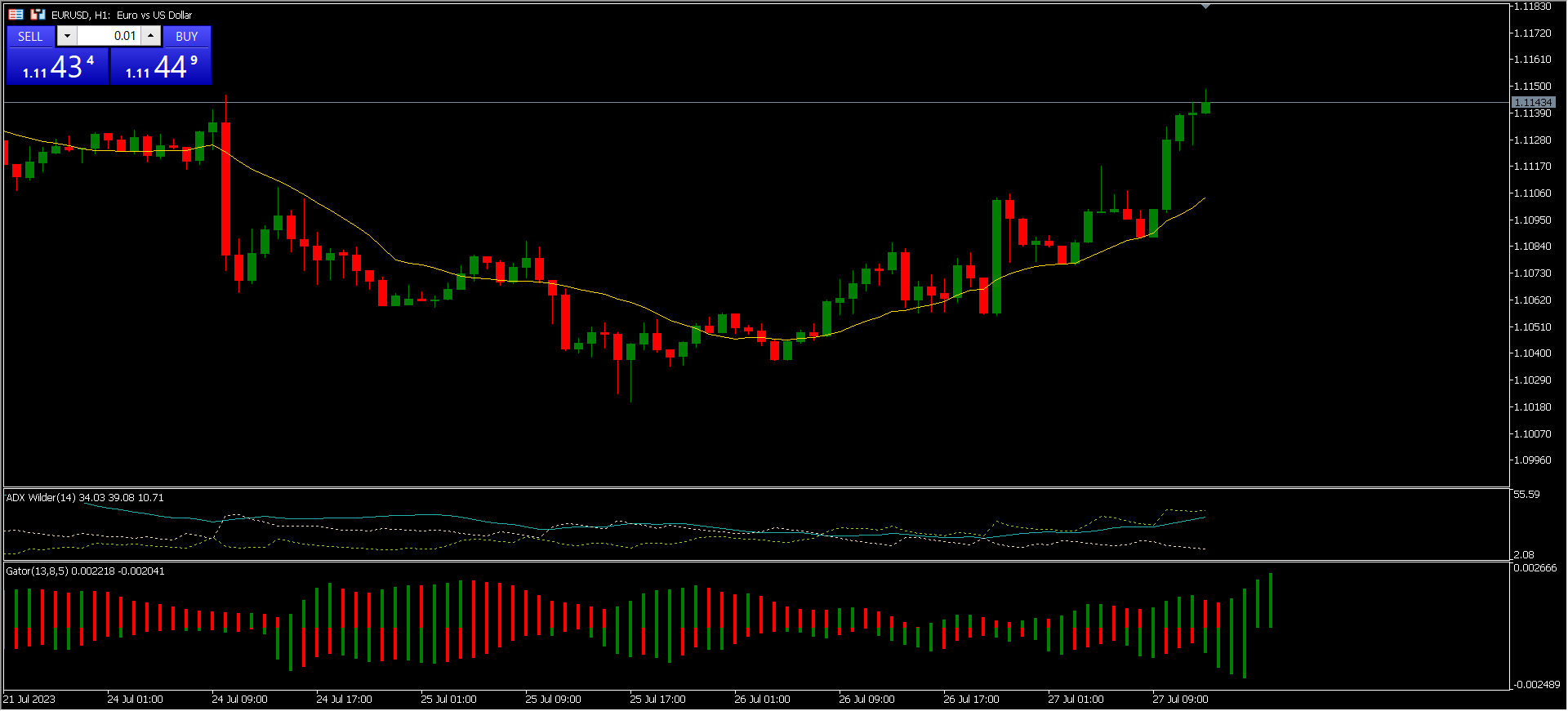Image resolution: width=1568 pixels, height=711 pixels.
Task: Click the sell price 1.11434 panel
Action: (x=57, y=66)
